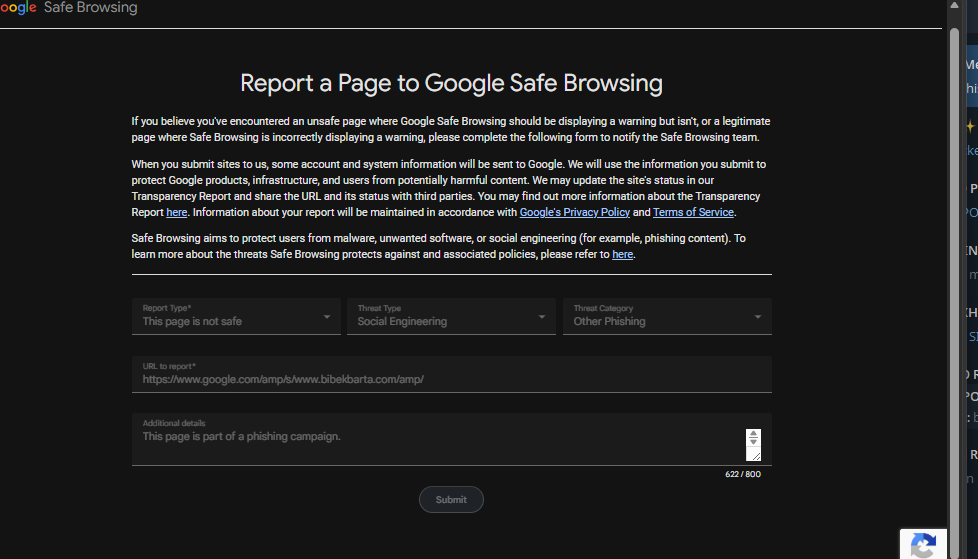
Task: Click the '622 / 800' character counter
Action: click(743, 474)
